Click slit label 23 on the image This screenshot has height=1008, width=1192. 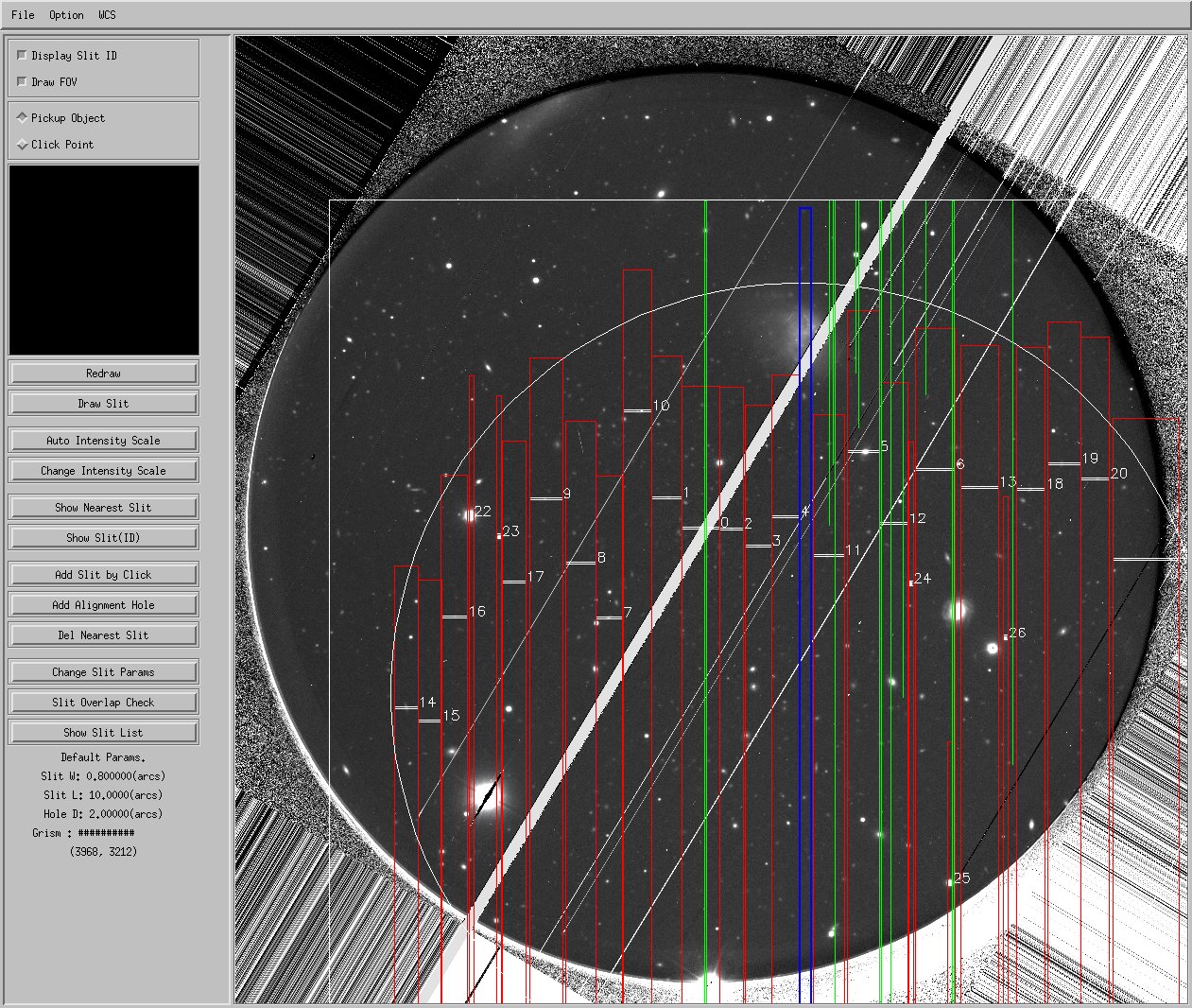click(511, 531)
